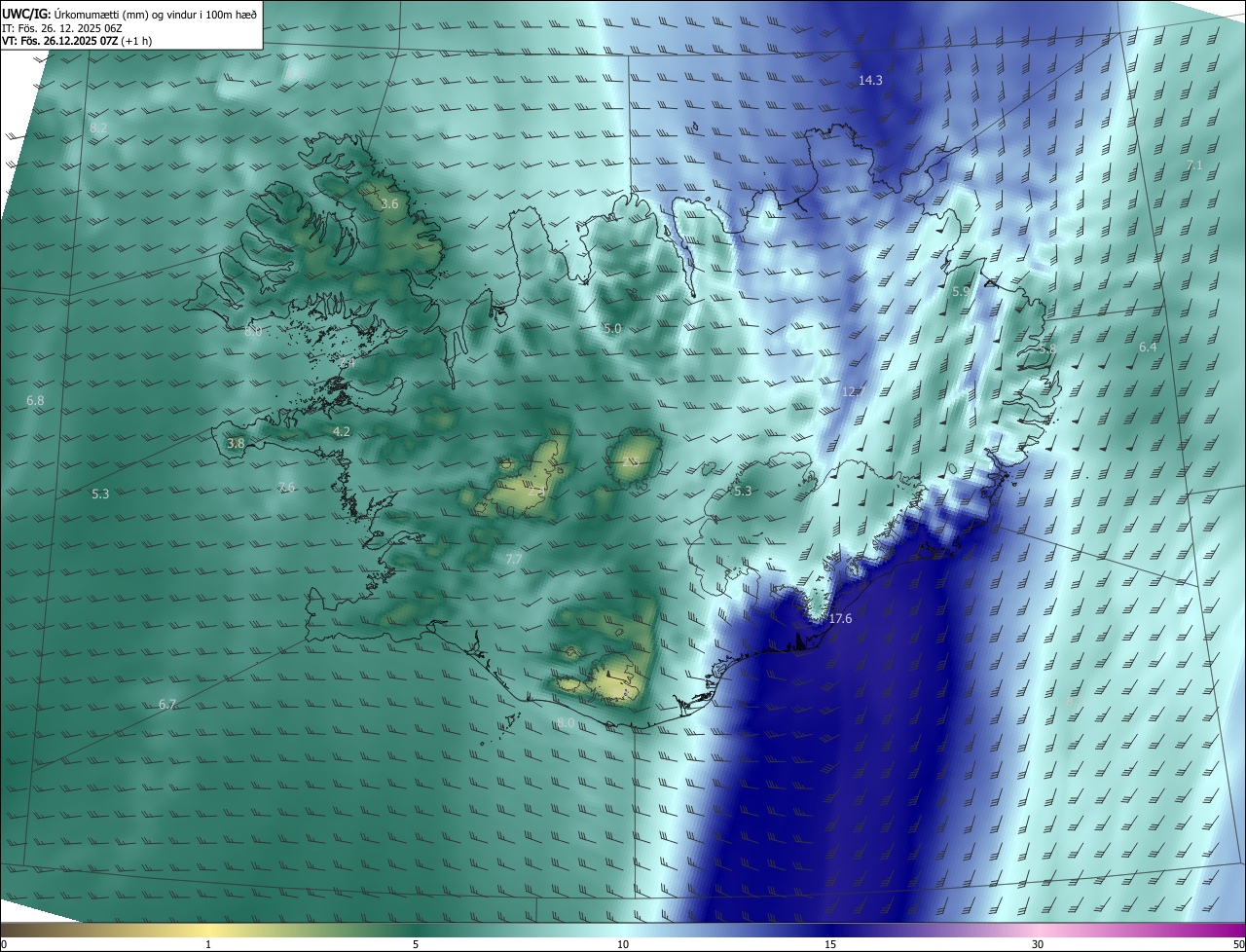This screenshot has width=1246, height=952.
Task: Click the 6.8 value on the western edge
Action: (x=35, y=400)
